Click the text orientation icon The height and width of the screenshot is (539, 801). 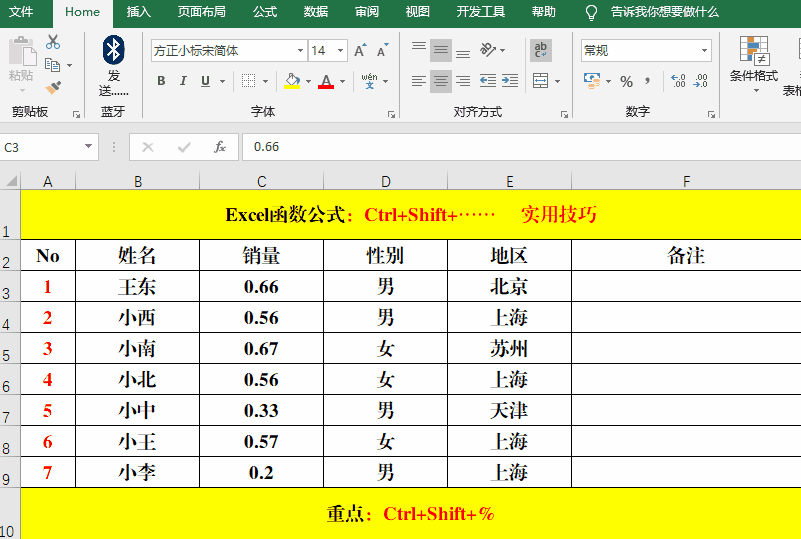(x=488, y=50)
